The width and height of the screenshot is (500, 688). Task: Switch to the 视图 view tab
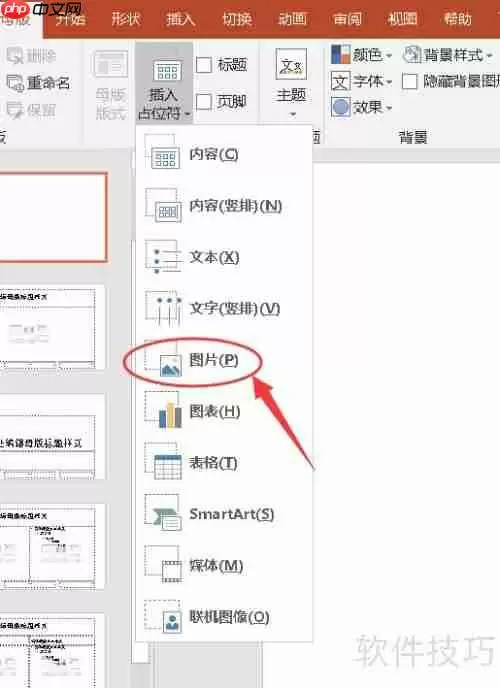[403, 18]
